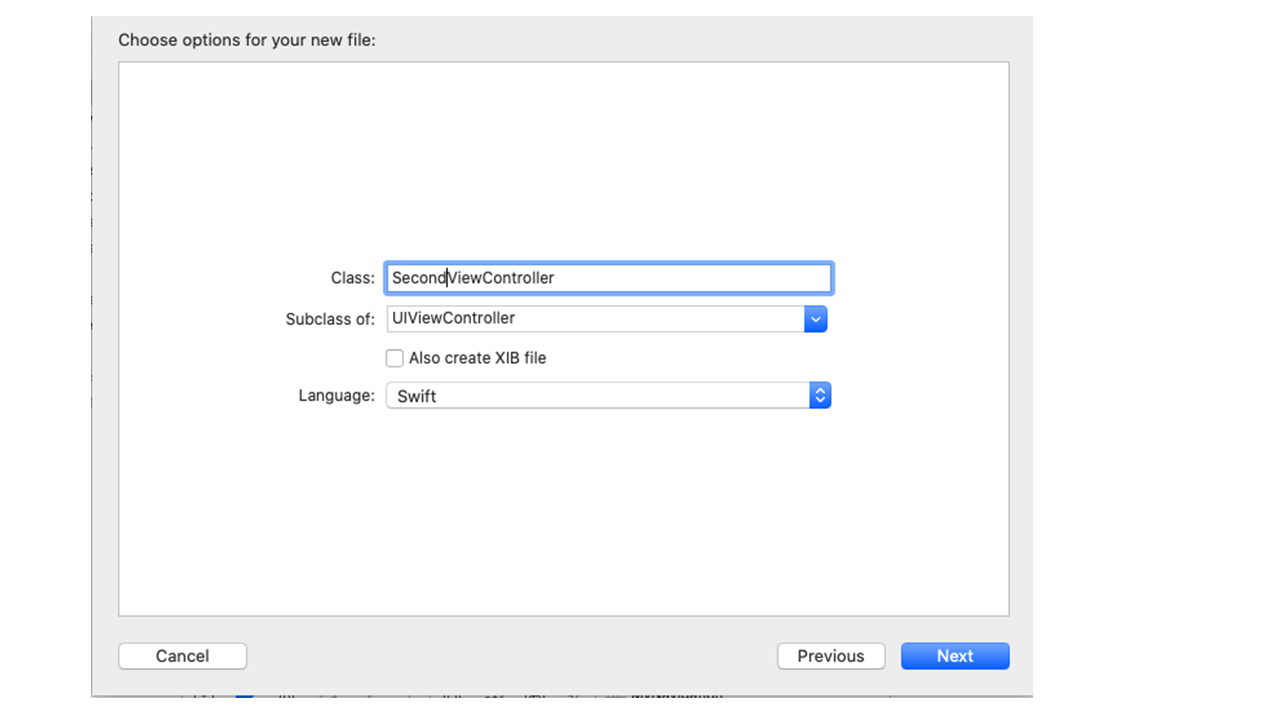This screenshot has width=1280, height=720.
Task: Click inside the UIViewController subclass text box
Action: click(595, 319)
